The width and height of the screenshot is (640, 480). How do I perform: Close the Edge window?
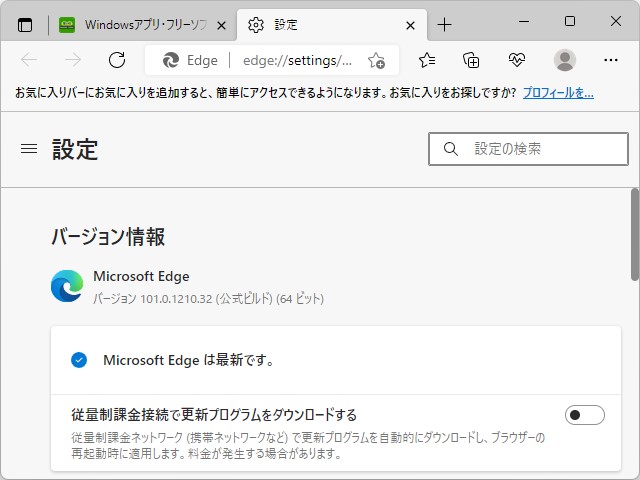click(616, 21)
